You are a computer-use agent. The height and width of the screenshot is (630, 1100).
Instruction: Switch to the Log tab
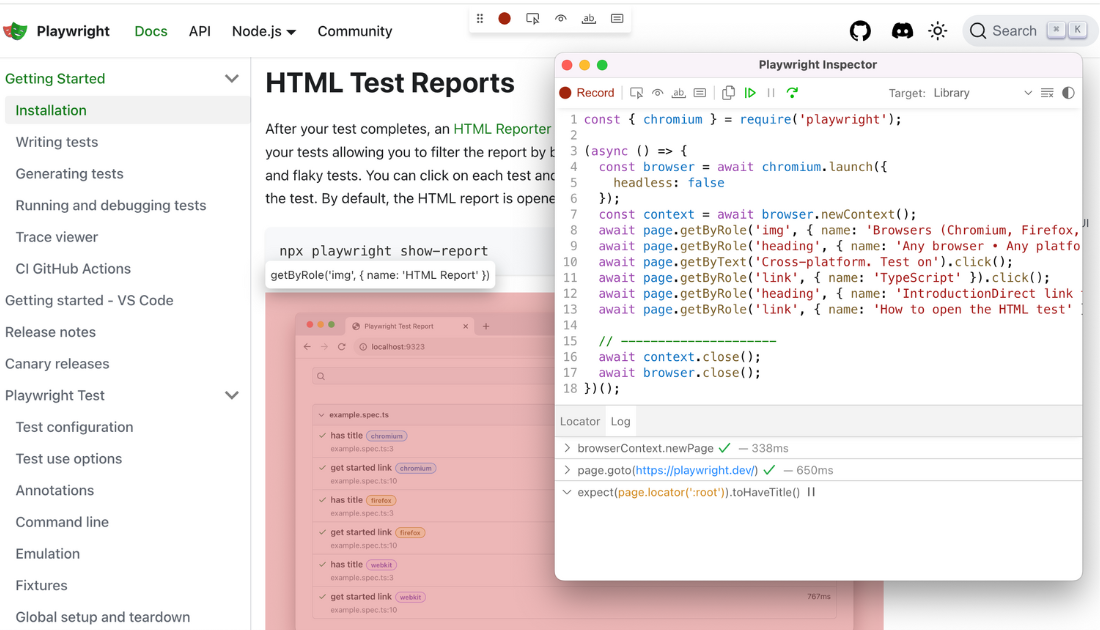[x=620, y=421]
